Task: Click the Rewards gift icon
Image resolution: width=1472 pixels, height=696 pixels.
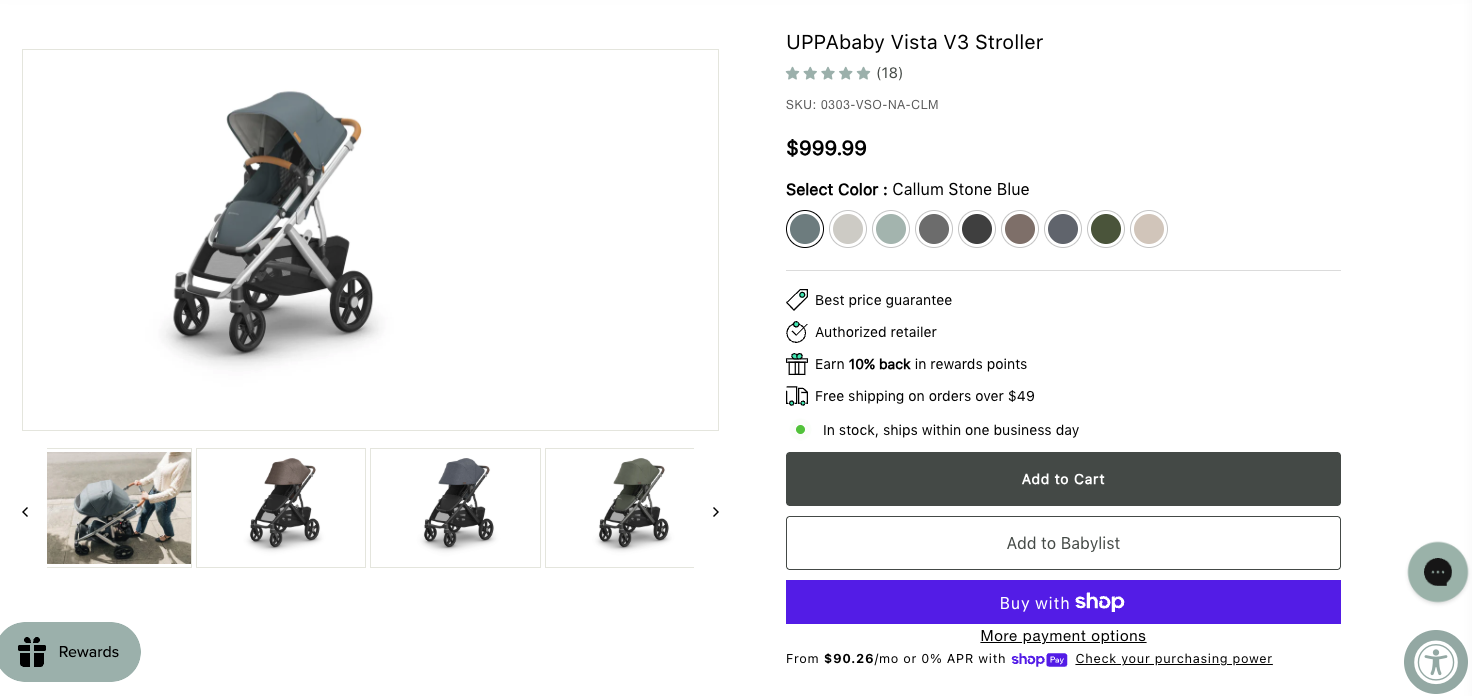Action: pyautogui.click(x=33, y=652)
